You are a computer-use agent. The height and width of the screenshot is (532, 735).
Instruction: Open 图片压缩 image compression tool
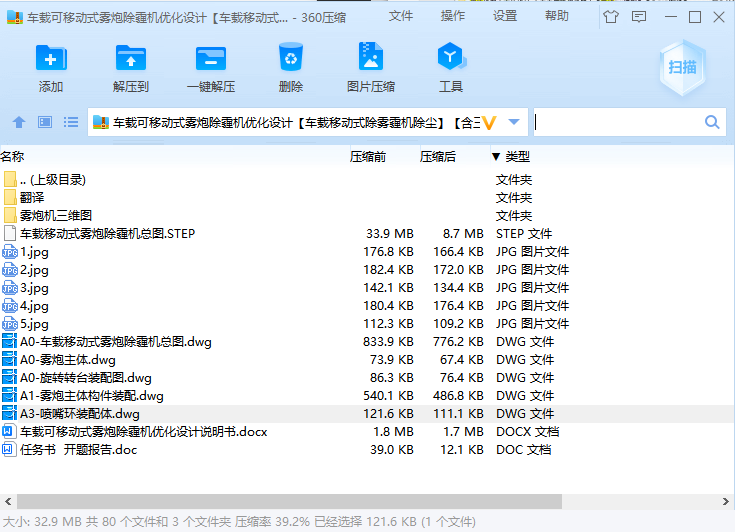point(371,56)
